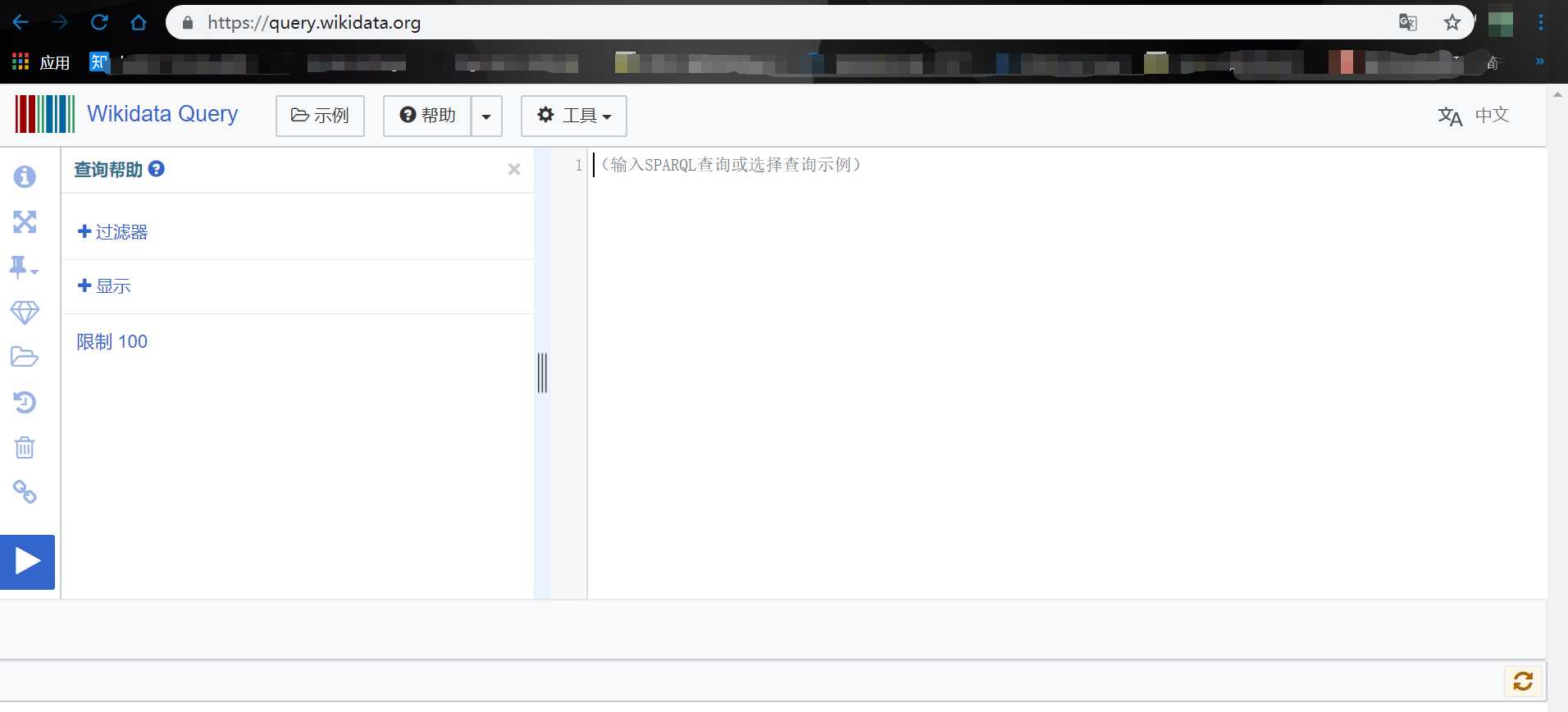Click the Wikidata barcode logo image
Screen dimensions: 1568x712
pyautogui.click(x=45, y=114)
